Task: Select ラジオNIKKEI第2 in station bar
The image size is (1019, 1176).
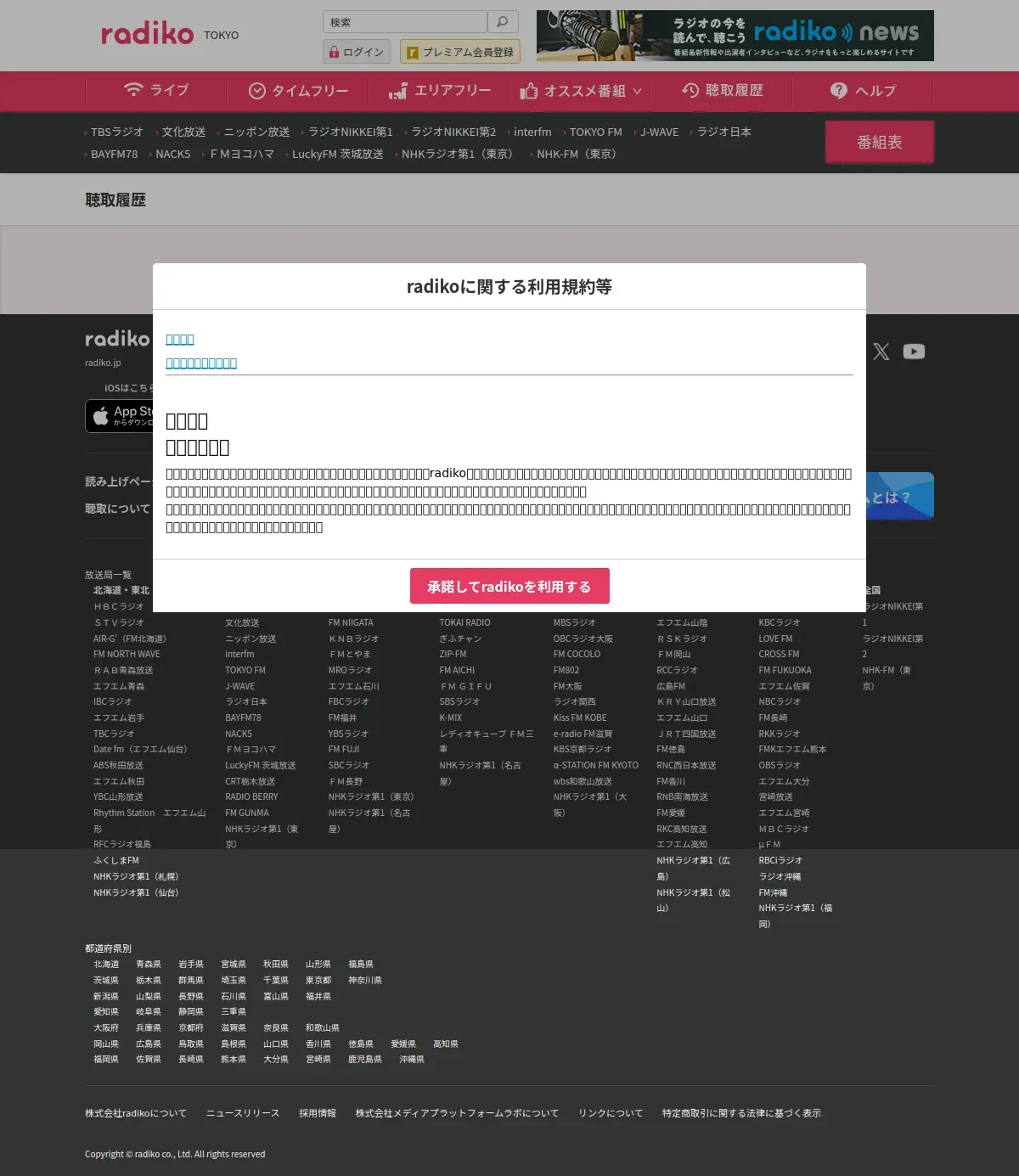Action: (453, 132)
